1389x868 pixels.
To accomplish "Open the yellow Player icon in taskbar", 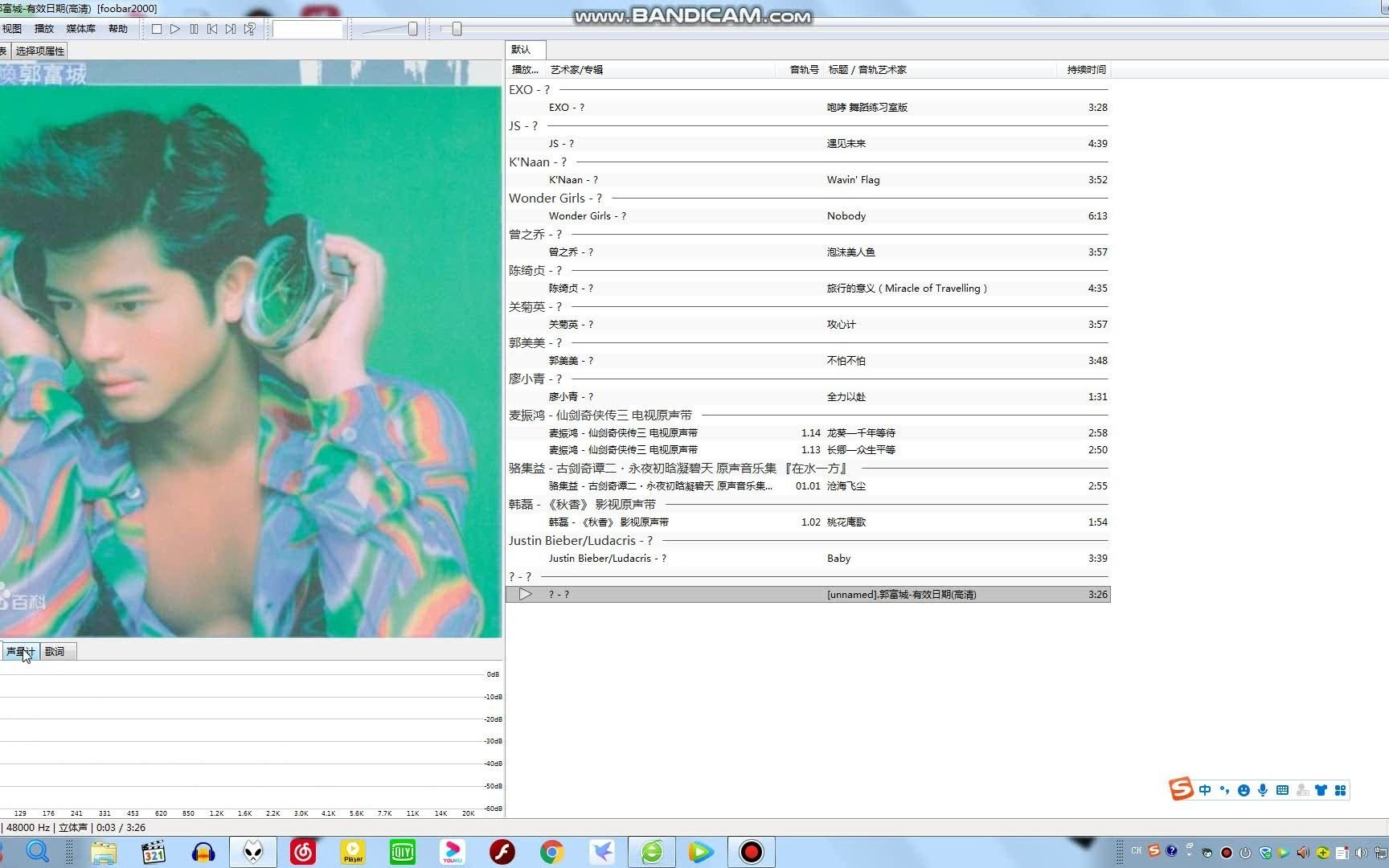I will click(x=353, y=852).
